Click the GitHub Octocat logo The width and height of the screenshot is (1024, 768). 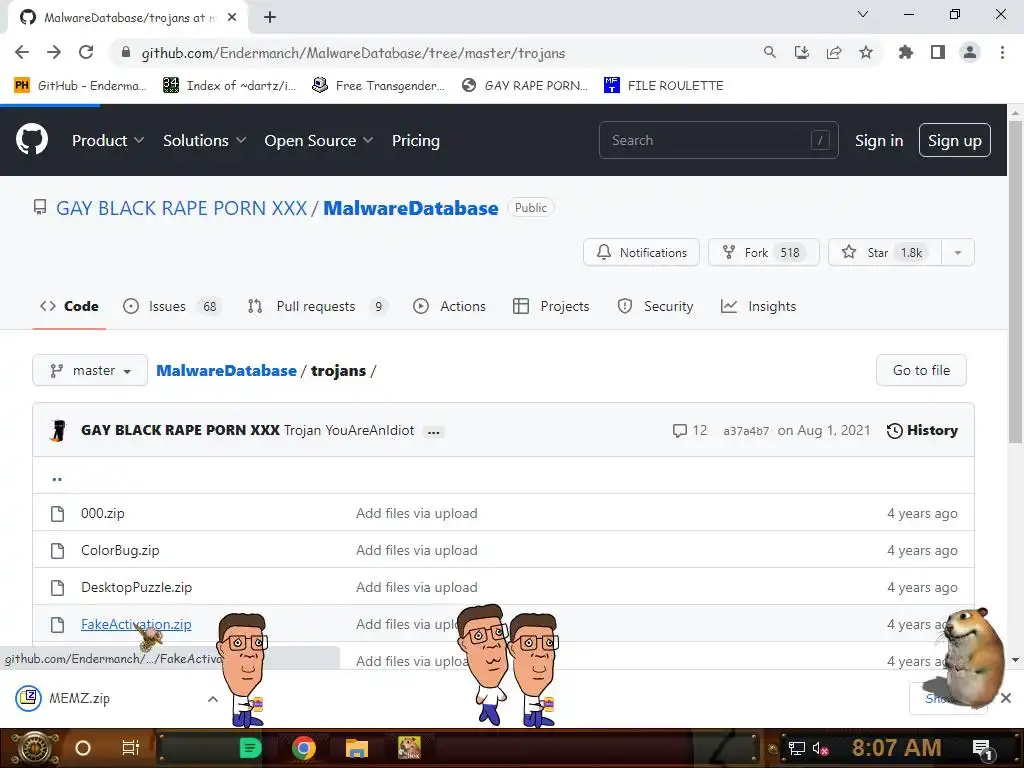coord(32,139)
